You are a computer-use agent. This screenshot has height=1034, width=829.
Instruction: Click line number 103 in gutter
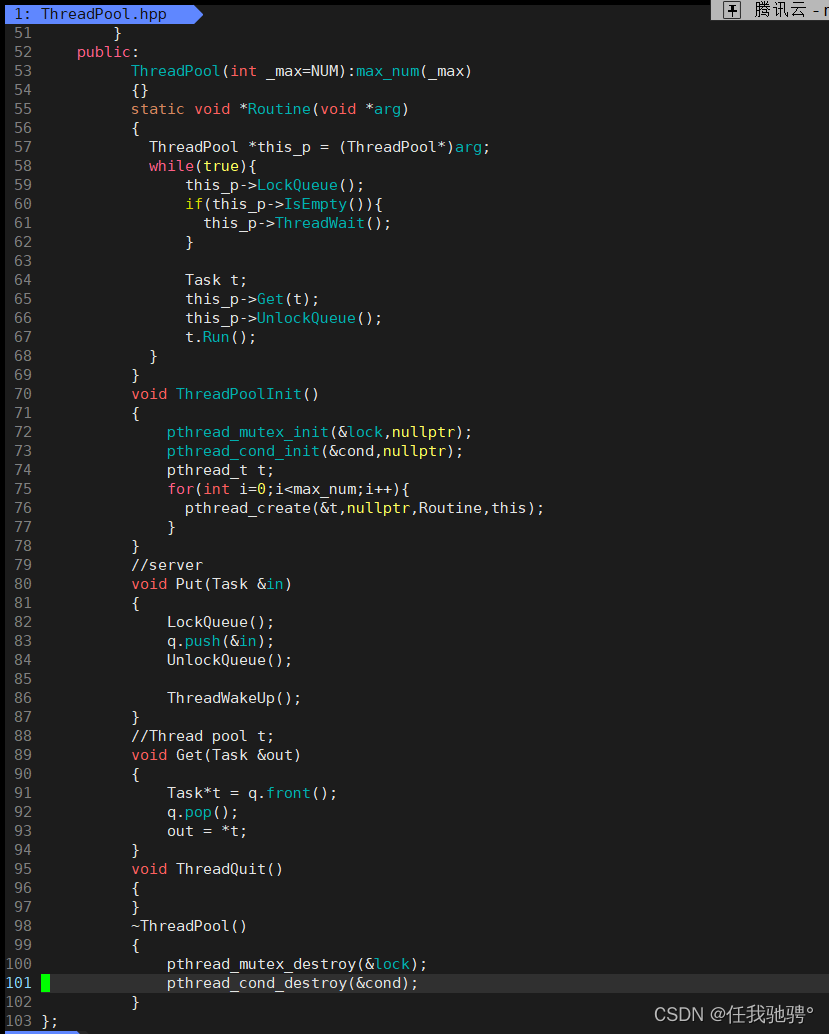click(x=18, y=1021)
